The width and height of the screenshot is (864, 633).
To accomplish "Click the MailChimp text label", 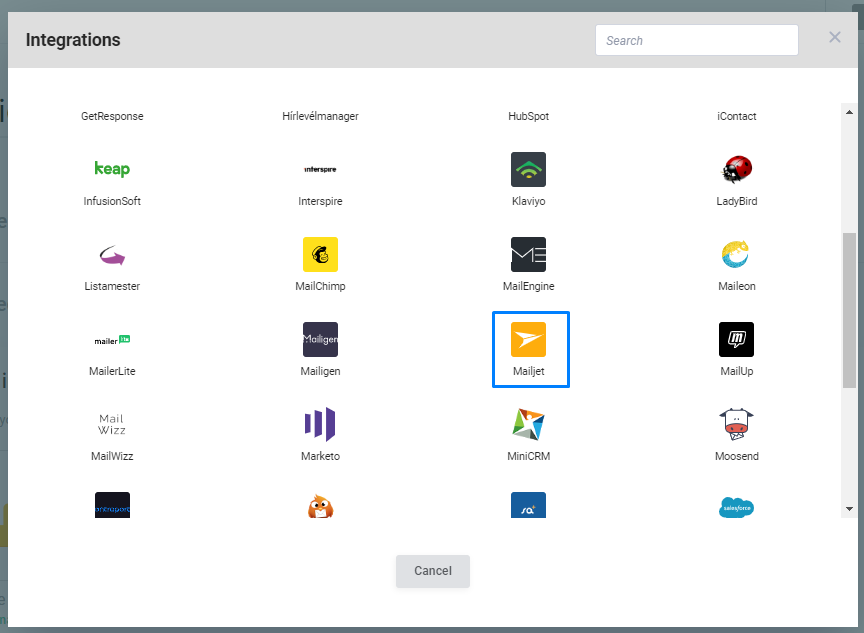I will (320, 286).
